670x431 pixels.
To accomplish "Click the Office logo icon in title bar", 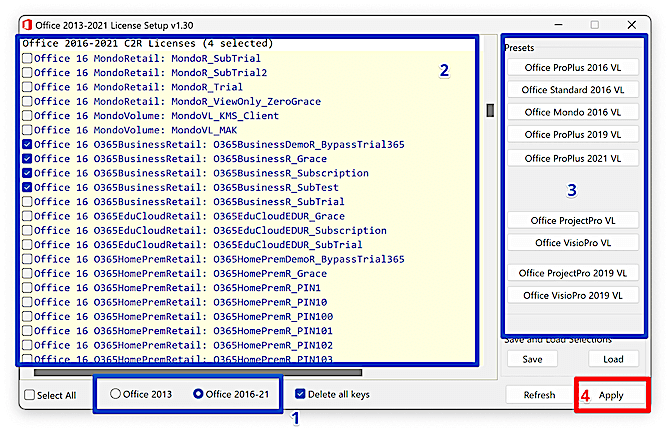I will pyautogui.click(x=27, y=25).
